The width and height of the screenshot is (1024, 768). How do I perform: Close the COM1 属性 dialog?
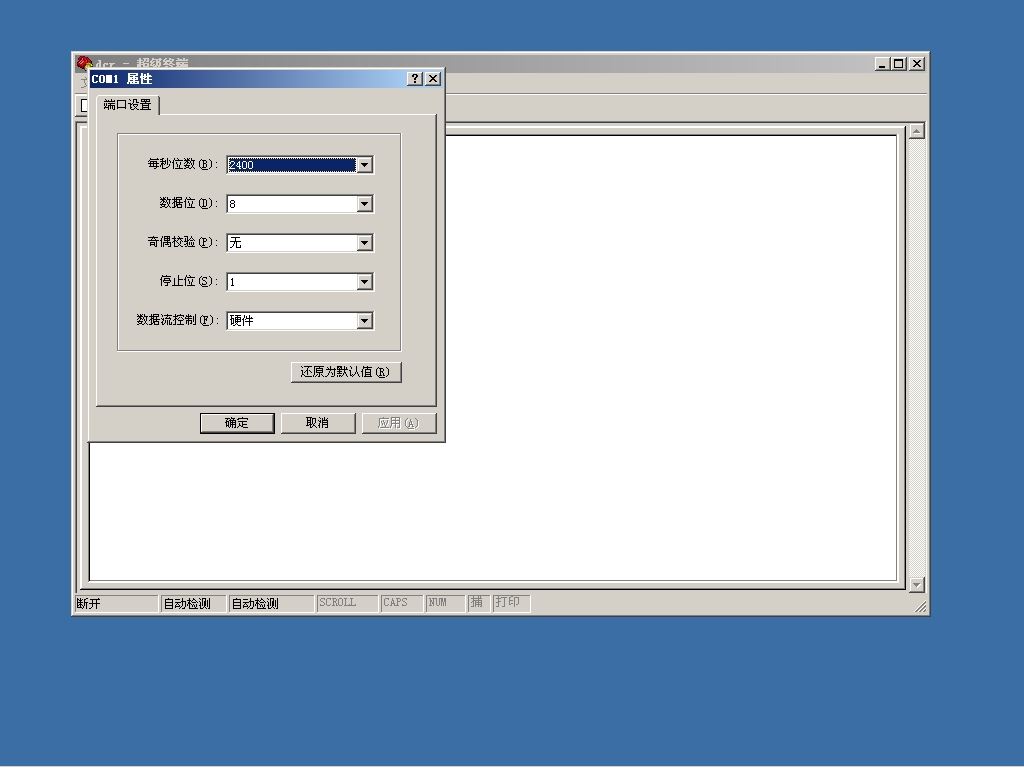click(x=433, y=79)
